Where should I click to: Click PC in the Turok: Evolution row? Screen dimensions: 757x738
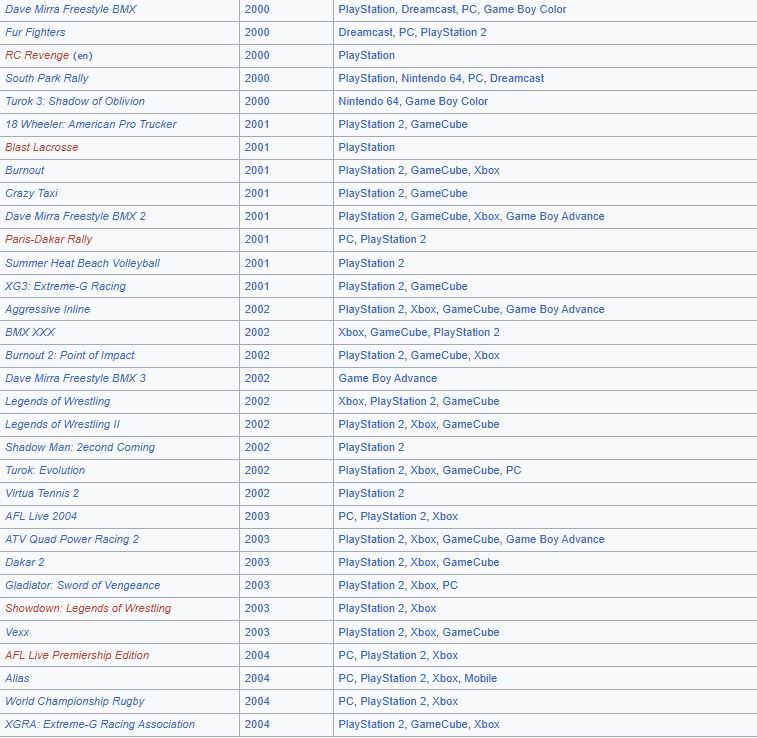[514, 471]
